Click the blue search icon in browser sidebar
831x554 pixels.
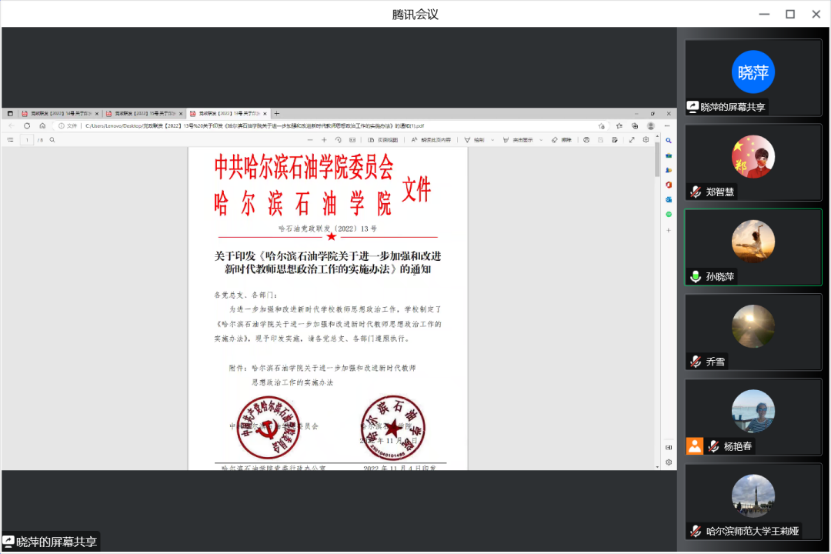[668, 142]
